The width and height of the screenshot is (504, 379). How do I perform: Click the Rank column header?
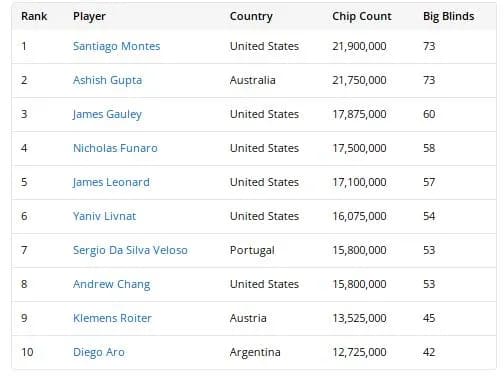tap(34, 16)
